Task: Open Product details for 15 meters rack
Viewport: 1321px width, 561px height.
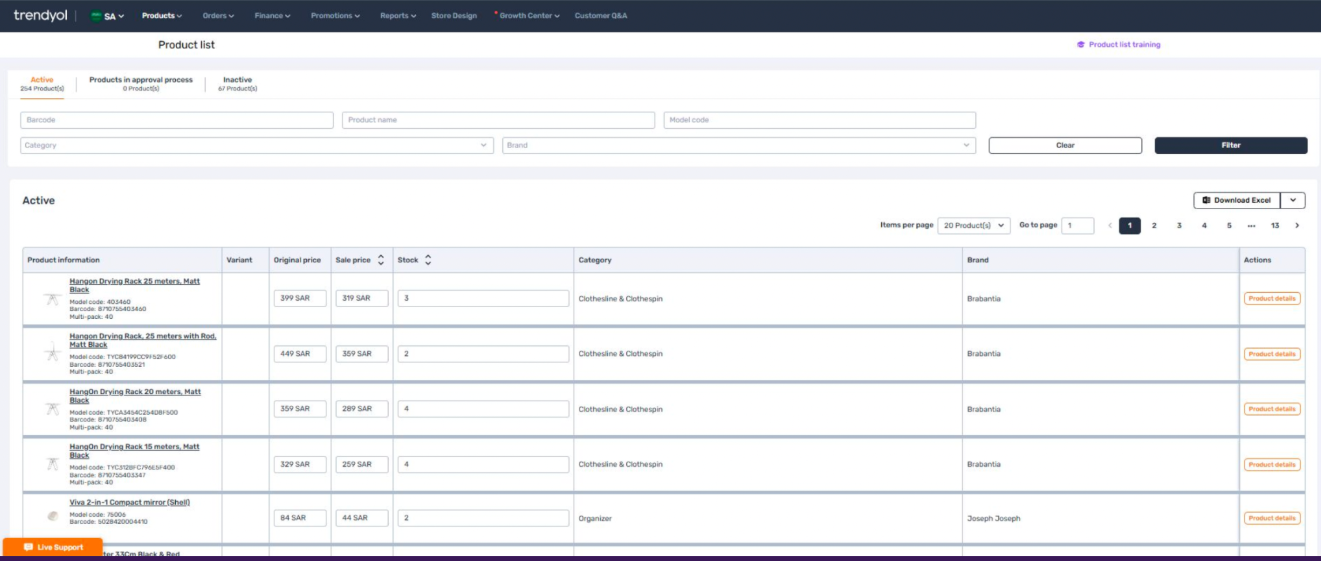Action: point(1272,464)
